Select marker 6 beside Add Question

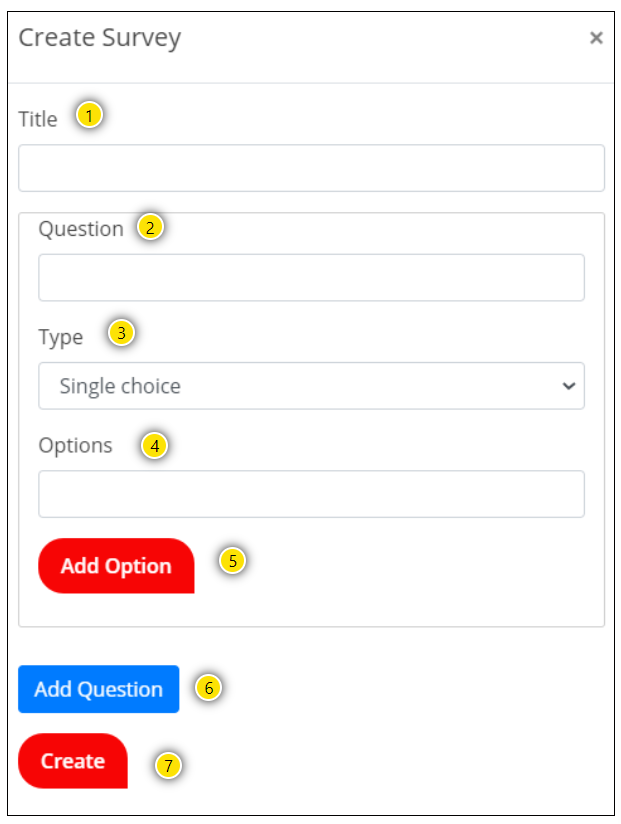(208, 688)
